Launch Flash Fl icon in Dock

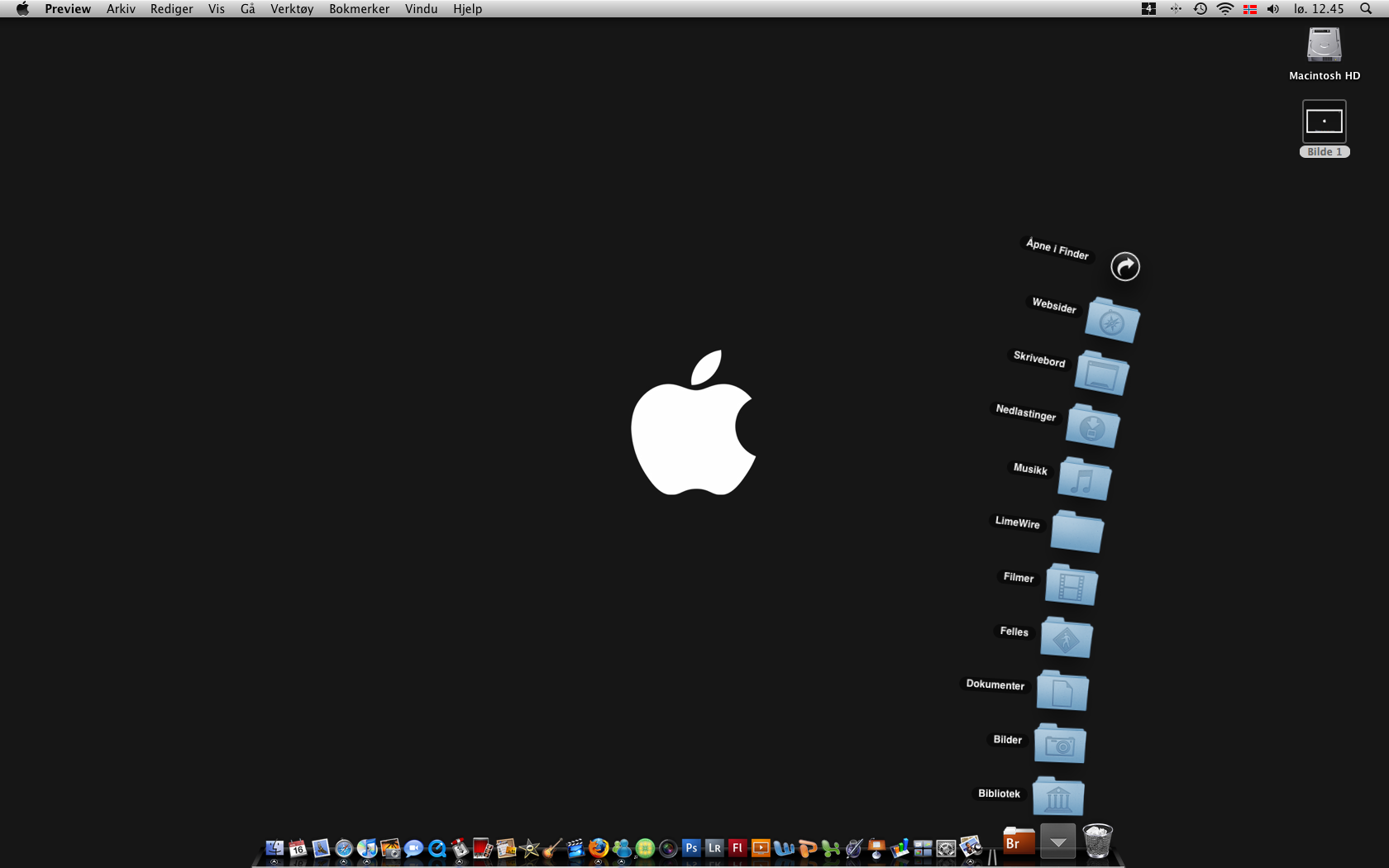[737, 848]
